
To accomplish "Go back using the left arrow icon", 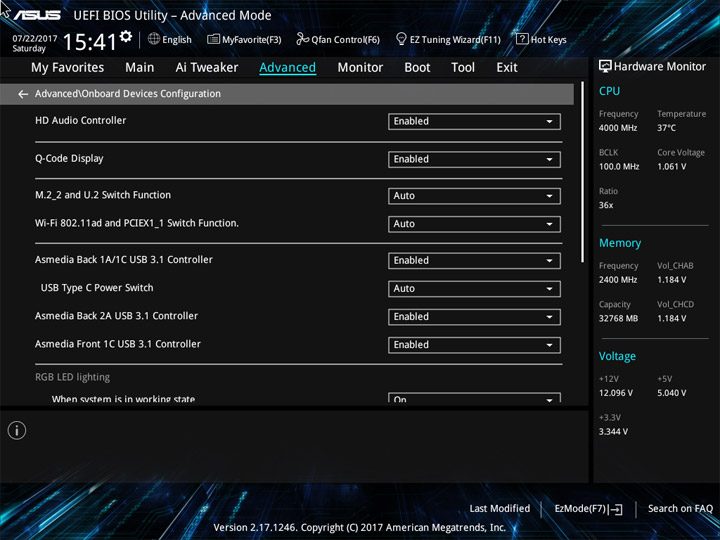I will tap(22, 94).
